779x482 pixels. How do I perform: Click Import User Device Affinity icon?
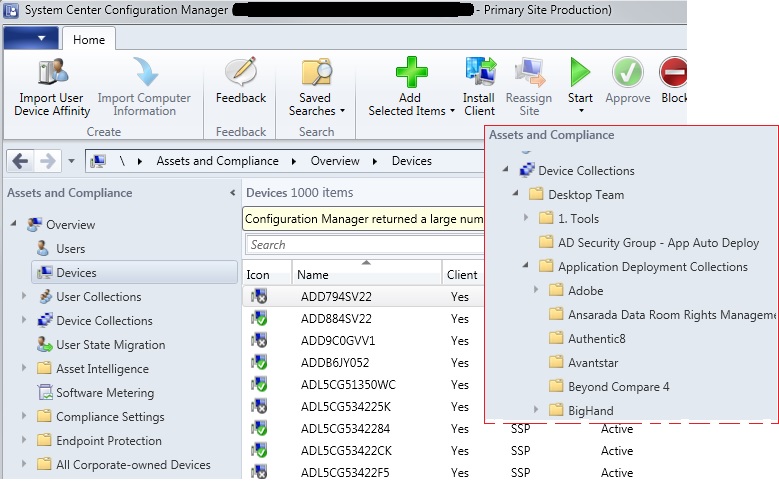pos(53,72)
